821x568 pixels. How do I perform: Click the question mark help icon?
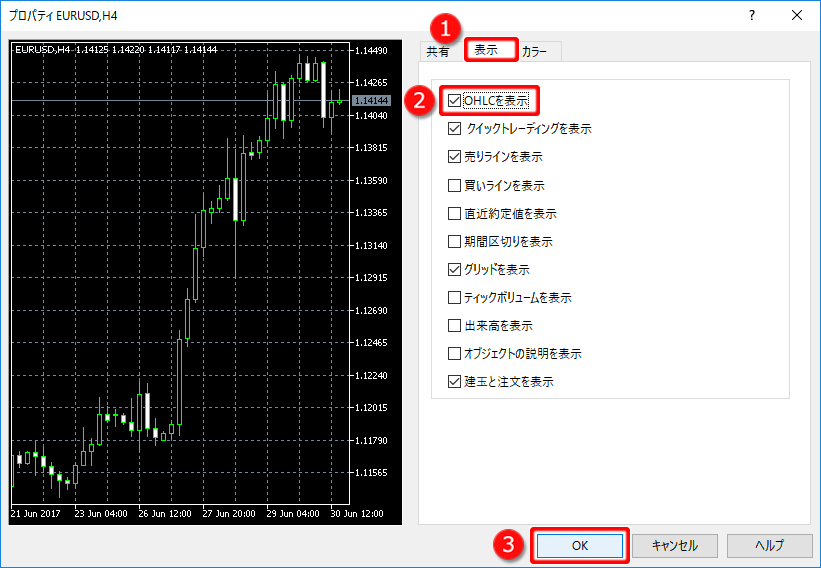(751, 16)
